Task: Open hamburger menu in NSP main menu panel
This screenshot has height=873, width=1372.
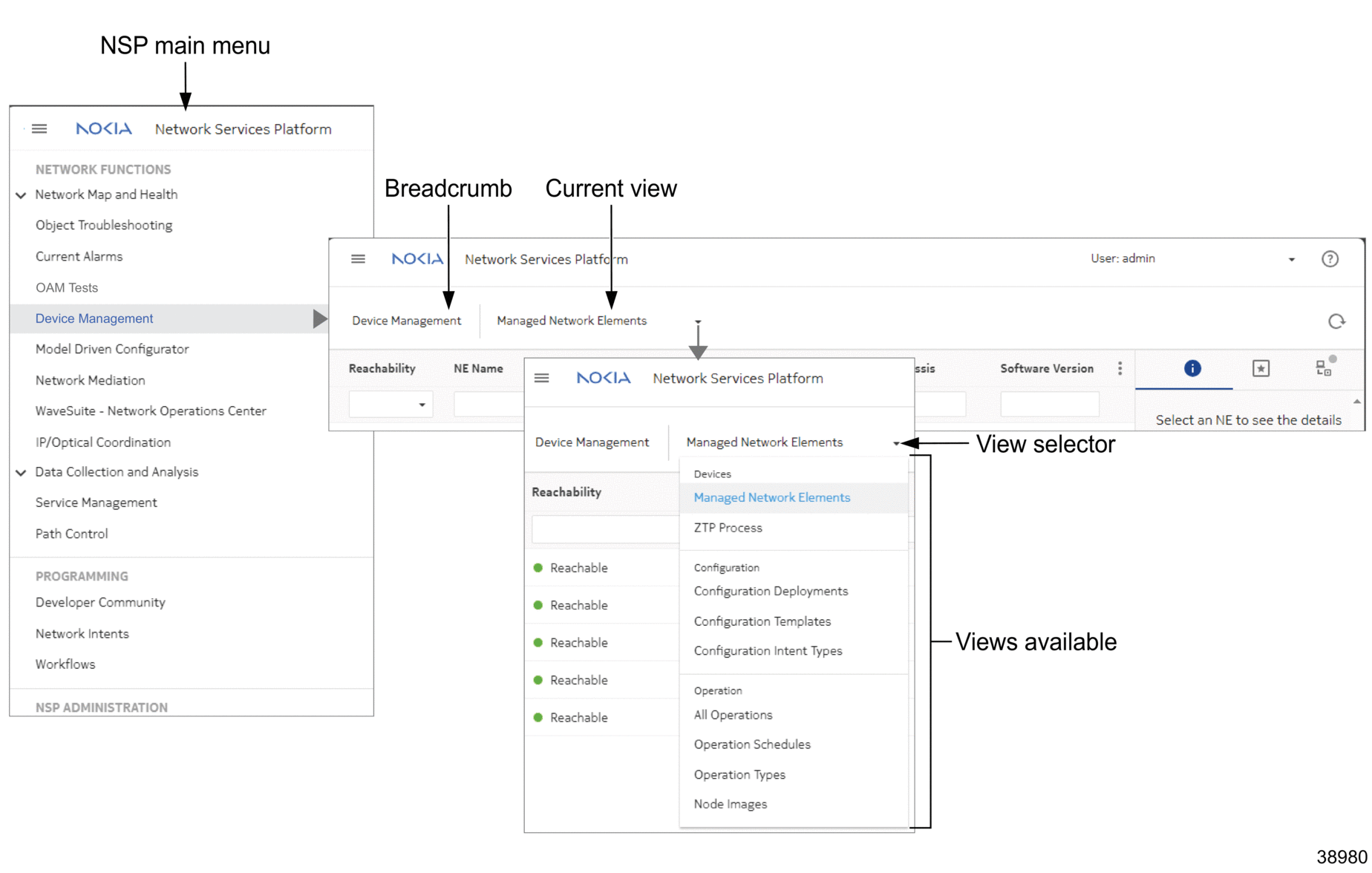Action: pyautogui.click(x=39, y=129)
